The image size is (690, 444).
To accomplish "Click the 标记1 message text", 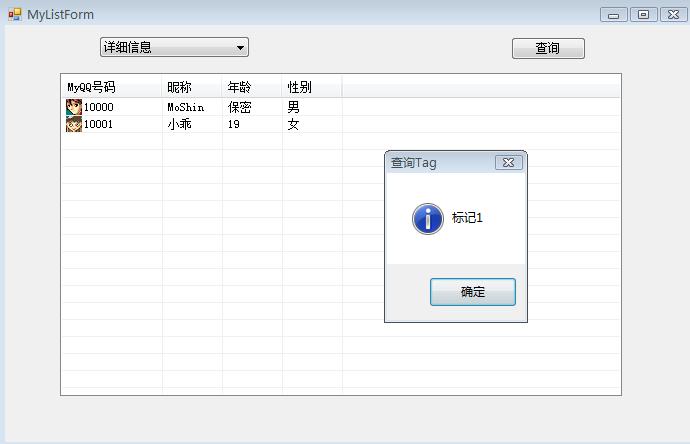I will point(467,218).
